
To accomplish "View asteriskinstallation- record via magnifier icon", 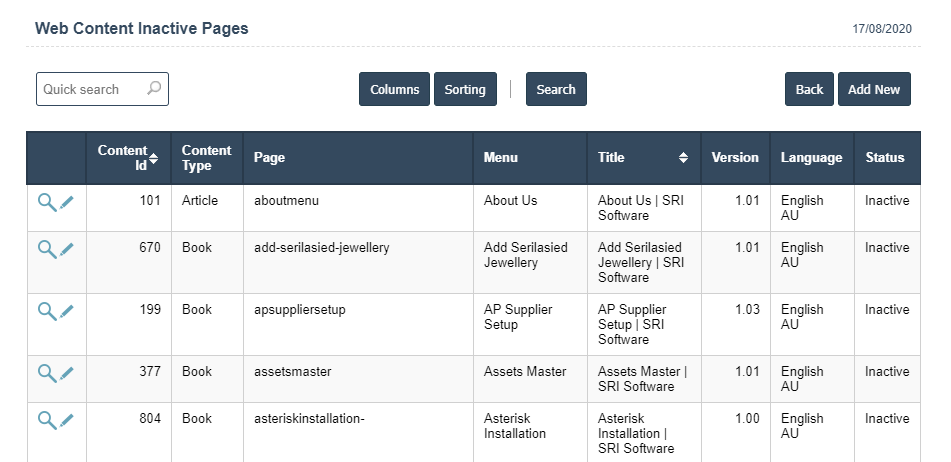I will coord(46,420).
